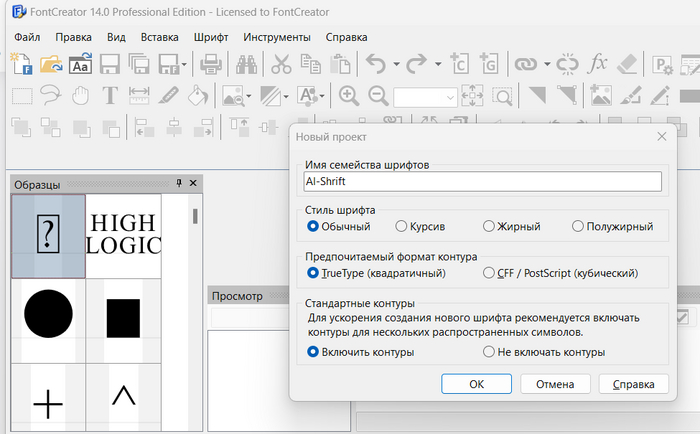Select Не включать контуры option
Viewport: 700px width, 434px height.
489,352
